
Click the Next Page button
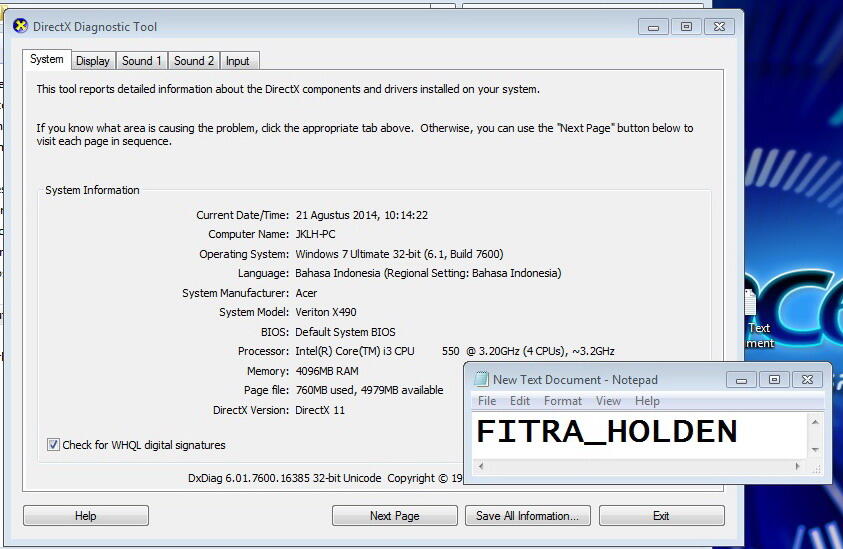pos(395,516)
